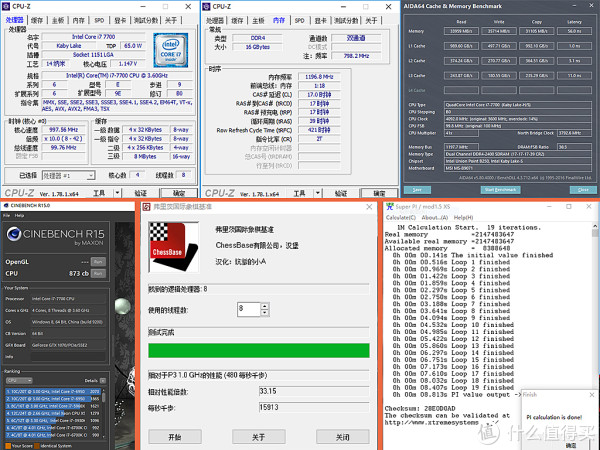This screenshot has height=450, width=600.
Task: Click the Intel Core i7 logo badge
Action: pos(170,50)
